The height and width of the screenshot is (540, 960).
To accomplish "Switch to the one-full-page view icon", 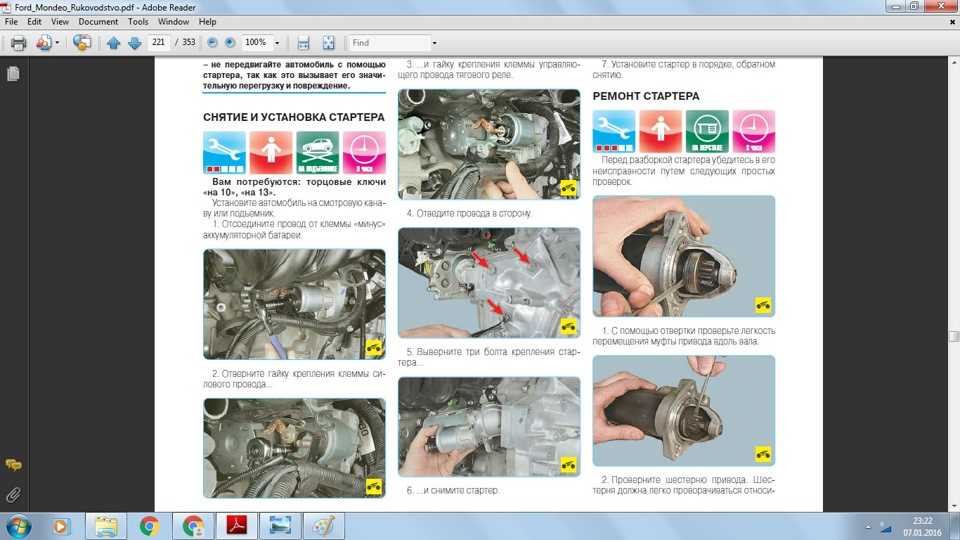I will point(328,43).
